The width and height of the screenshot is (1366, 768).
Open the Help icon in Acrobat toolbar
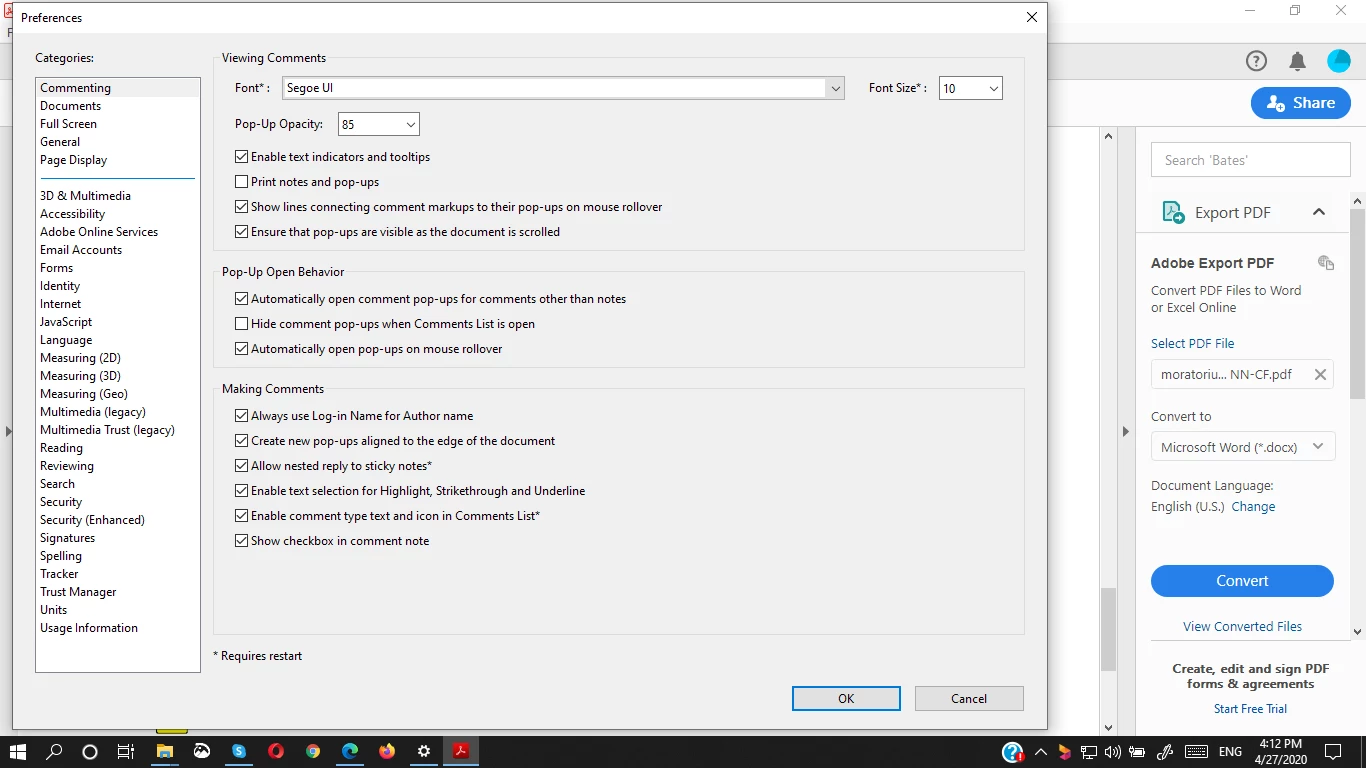(x=1256, y=61)
